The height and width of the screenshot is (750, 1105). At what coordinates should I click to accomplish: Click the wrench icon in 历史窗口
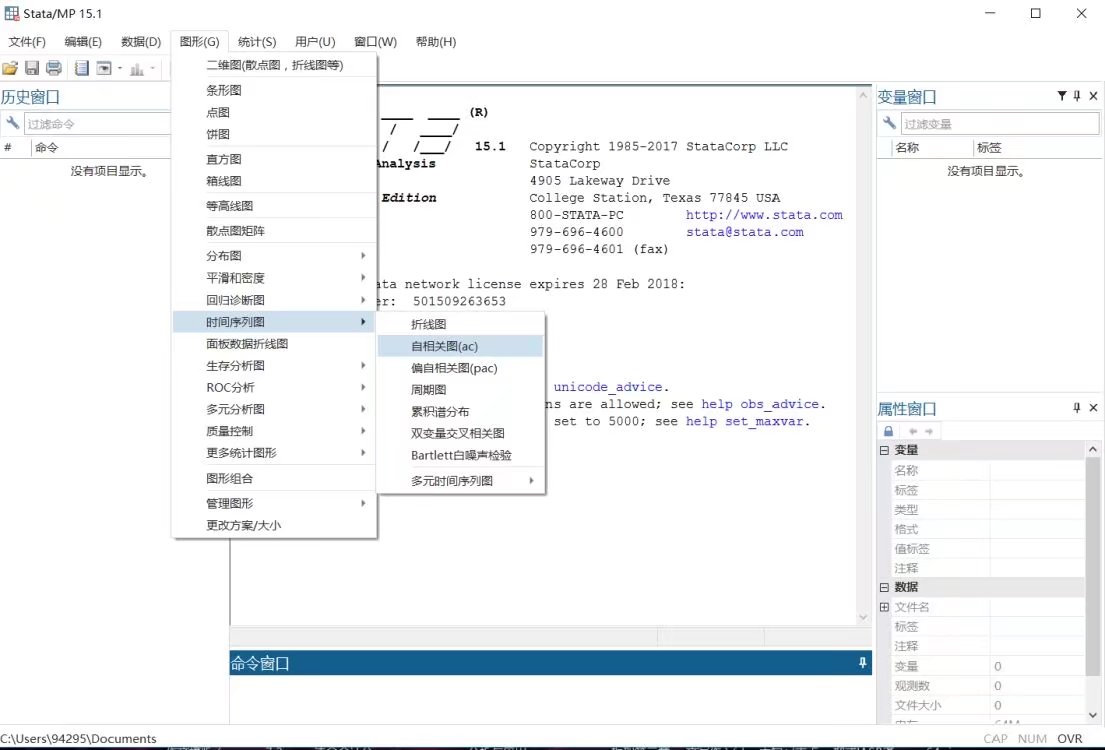pyautogui.click(x=12, y=123)
